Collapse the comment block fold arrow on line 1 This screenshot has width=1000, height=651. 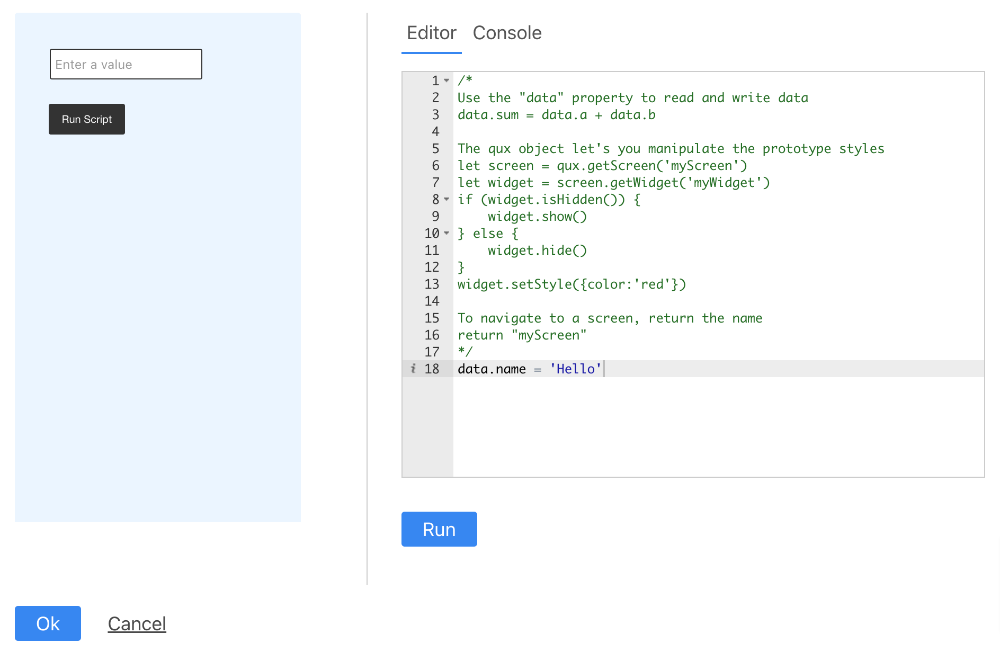point(447,81)
